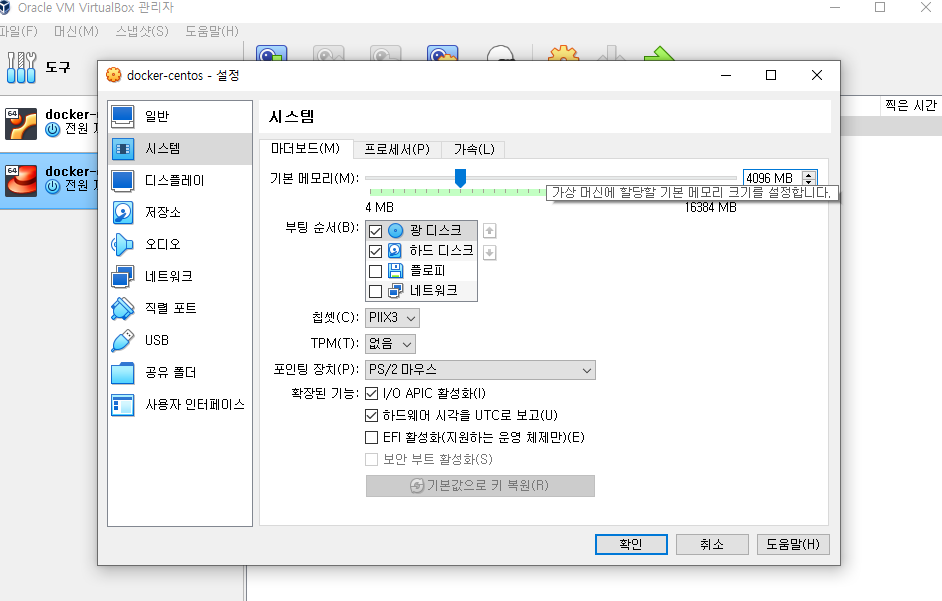
Task: Open the 공유 폴더 settings category
Action: click(180, 373)
